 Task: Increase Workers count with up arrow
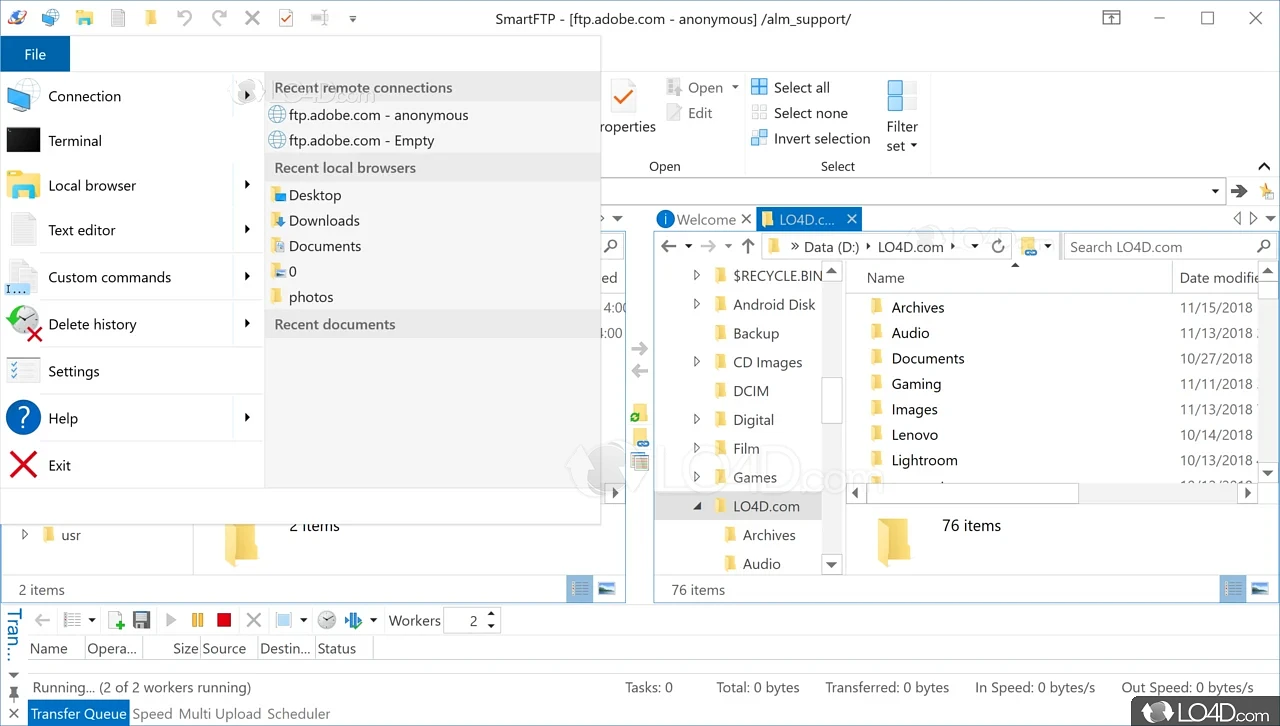pos(491,615)
